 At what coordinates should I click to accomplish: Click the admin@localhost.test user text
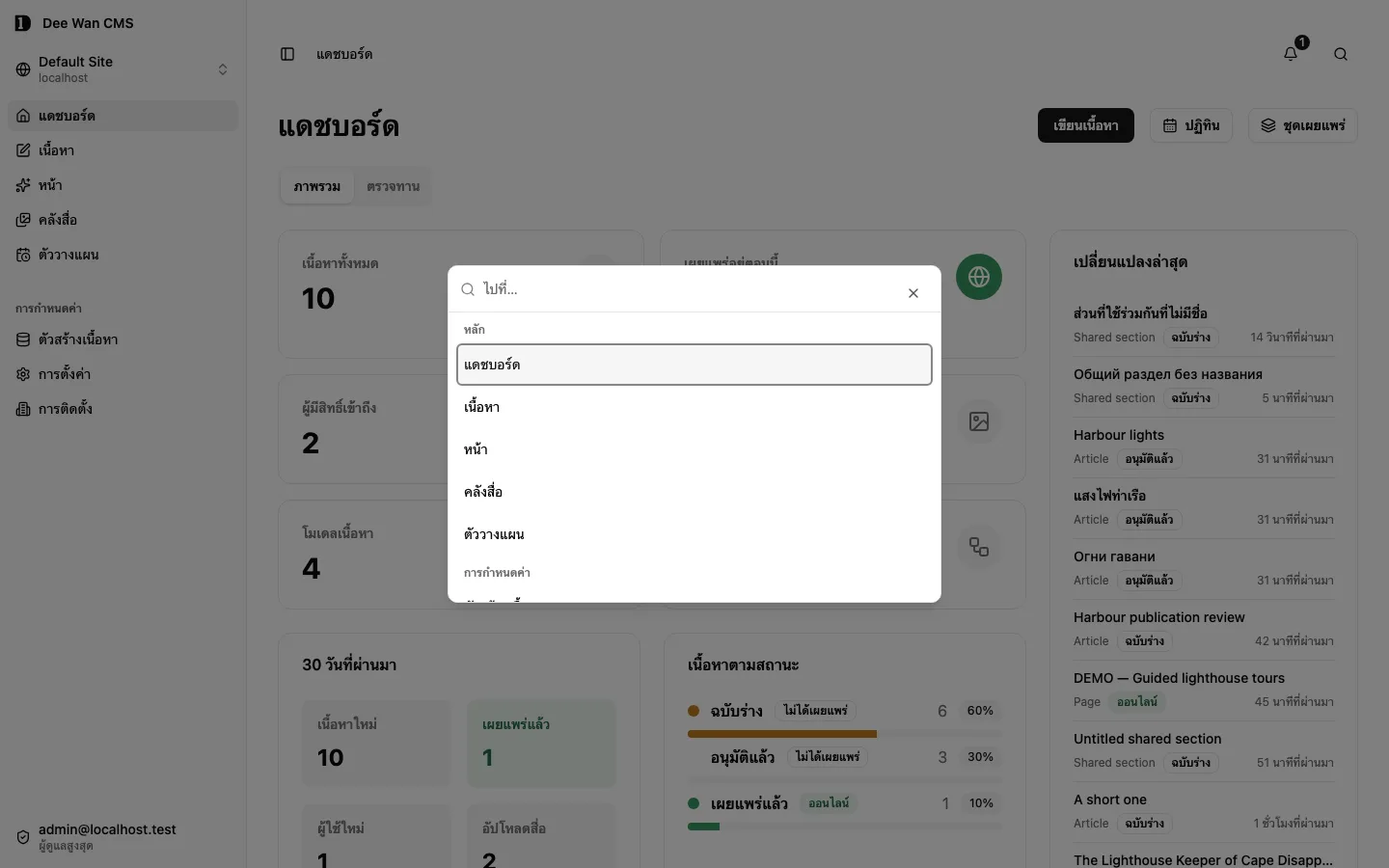107,829
